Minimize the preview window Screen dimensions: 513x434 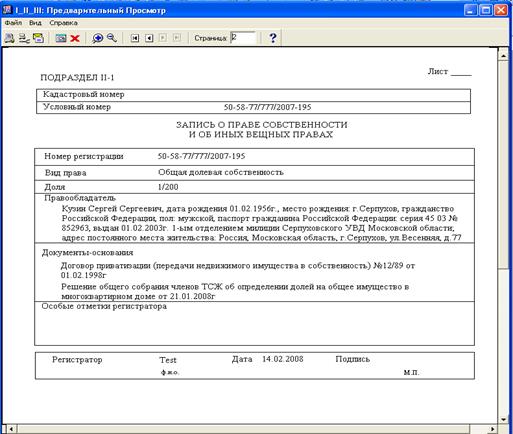pyautogui.click(x=470, y=10)
